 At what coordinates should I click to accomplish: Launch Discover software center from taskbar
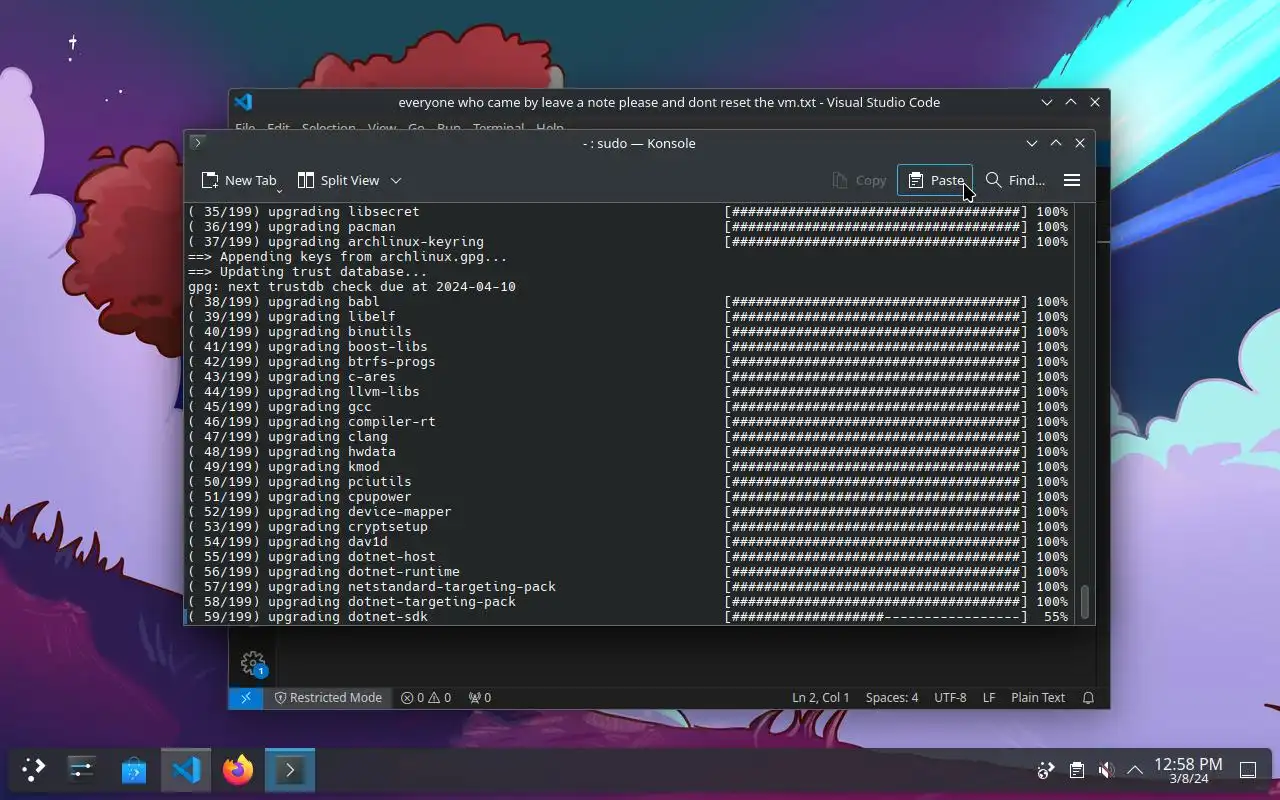tap(133, 769)
